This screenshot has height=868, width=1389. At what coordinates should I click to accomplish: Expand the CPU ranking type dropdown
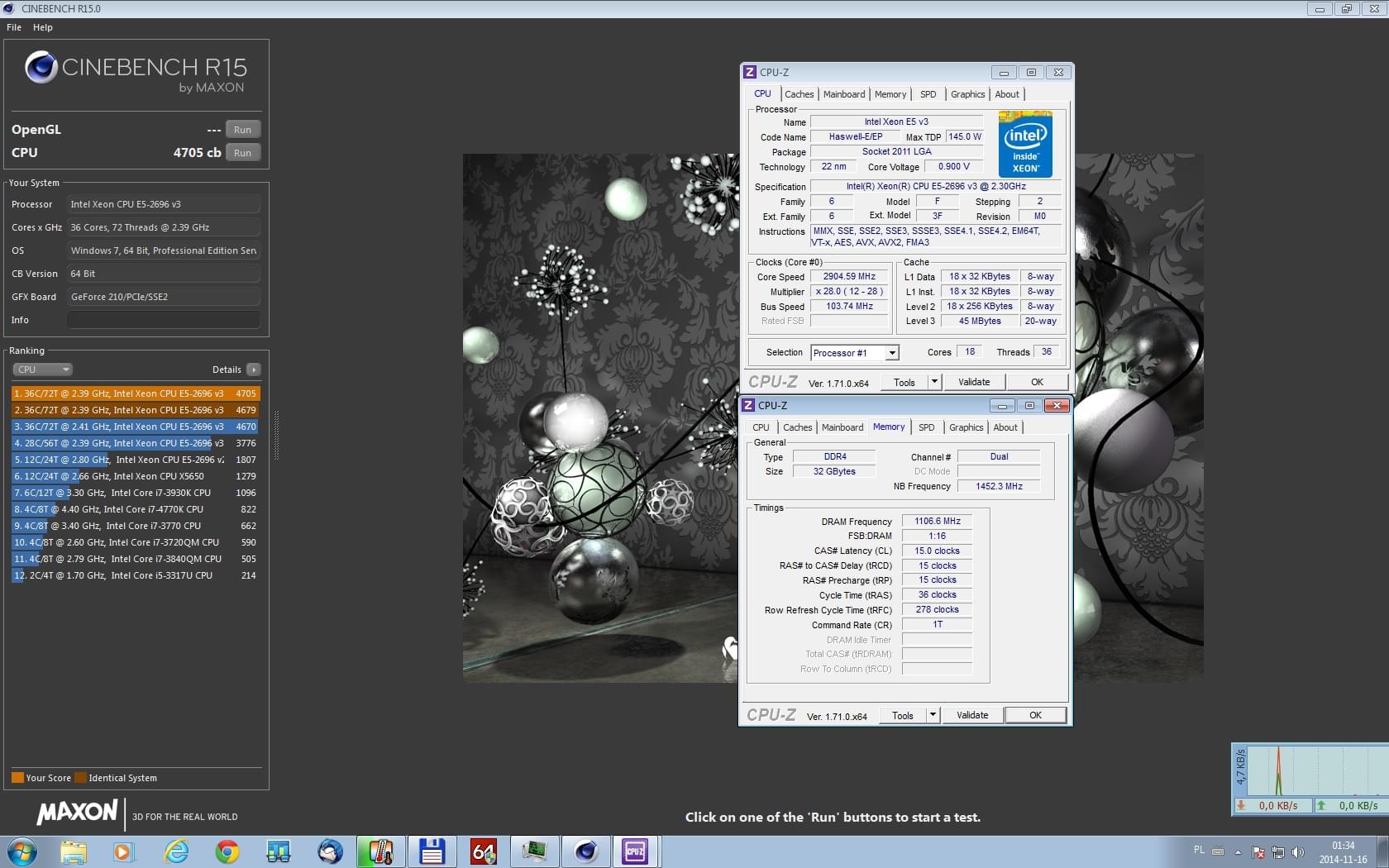(42, 370)
